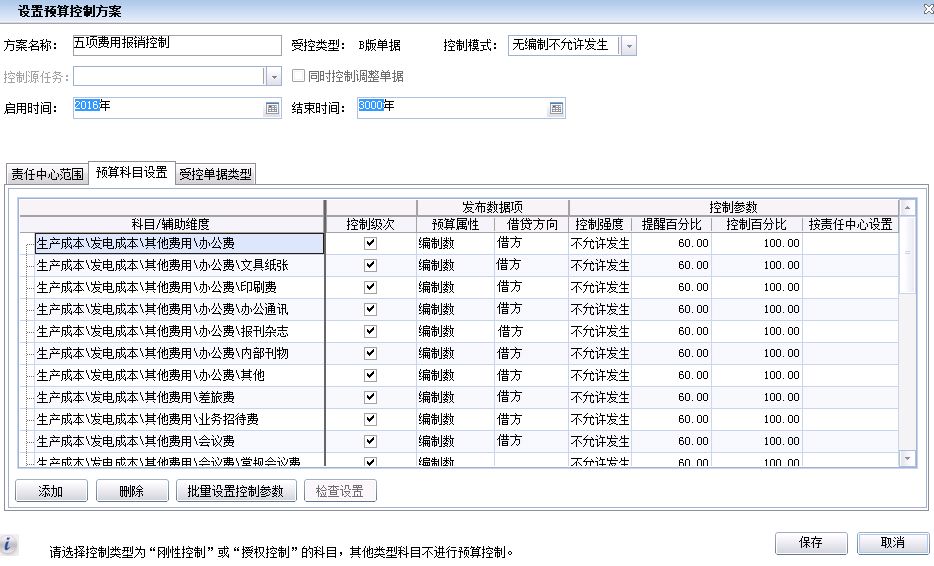The width and height of the screenshot is (934, 566).
Task: Click the 方案名称 input field
Action: coord(177,46)
